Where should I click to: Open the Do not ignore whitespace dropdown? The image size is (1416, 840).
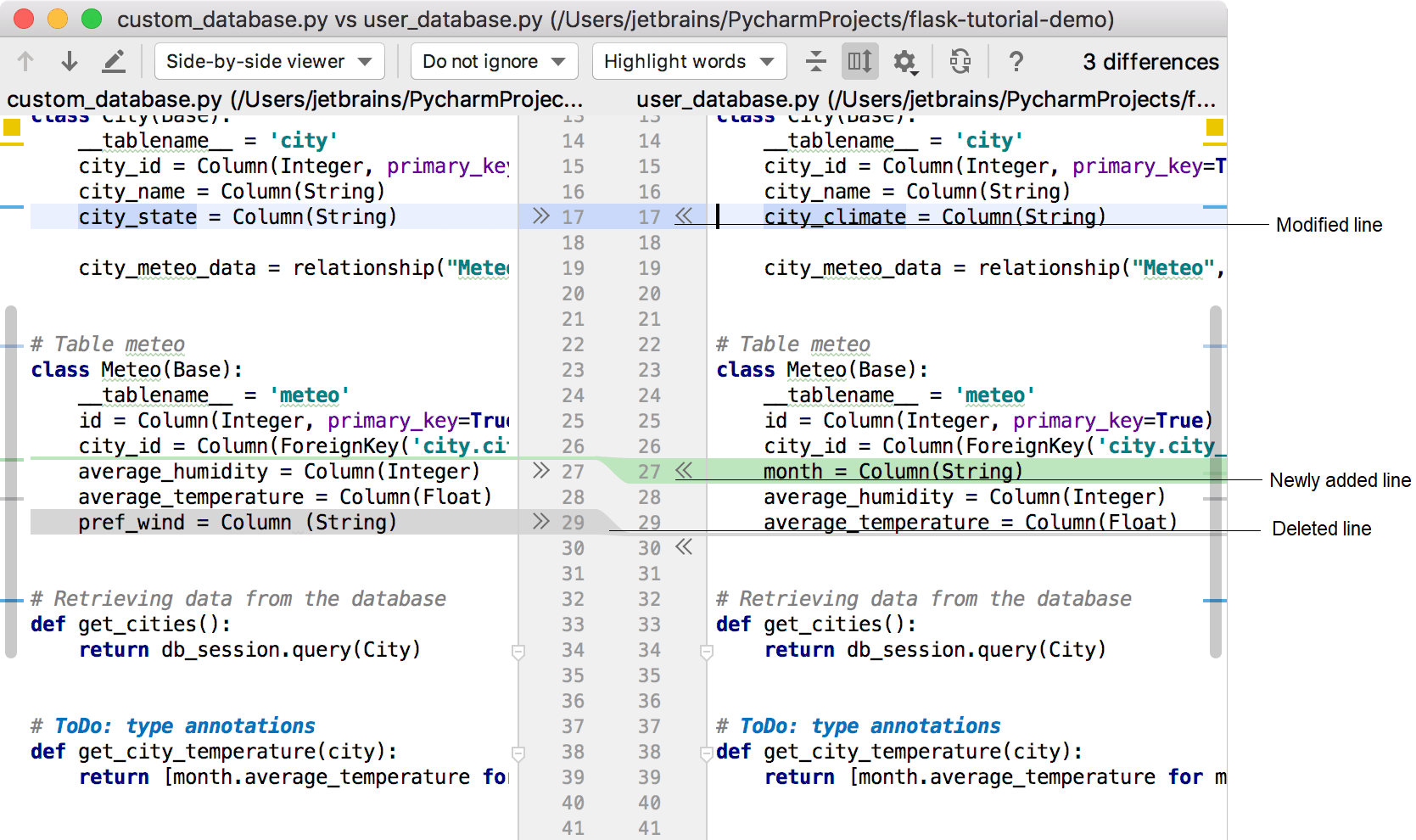point(494,61)
